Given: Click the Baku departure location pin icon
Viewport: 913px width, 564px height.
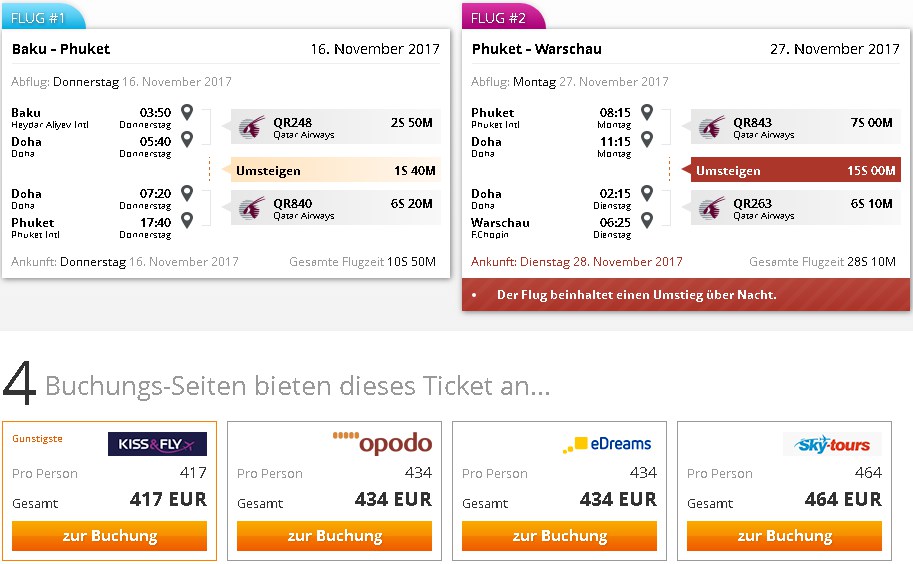Looking at the screenshot, I should 187,112.
